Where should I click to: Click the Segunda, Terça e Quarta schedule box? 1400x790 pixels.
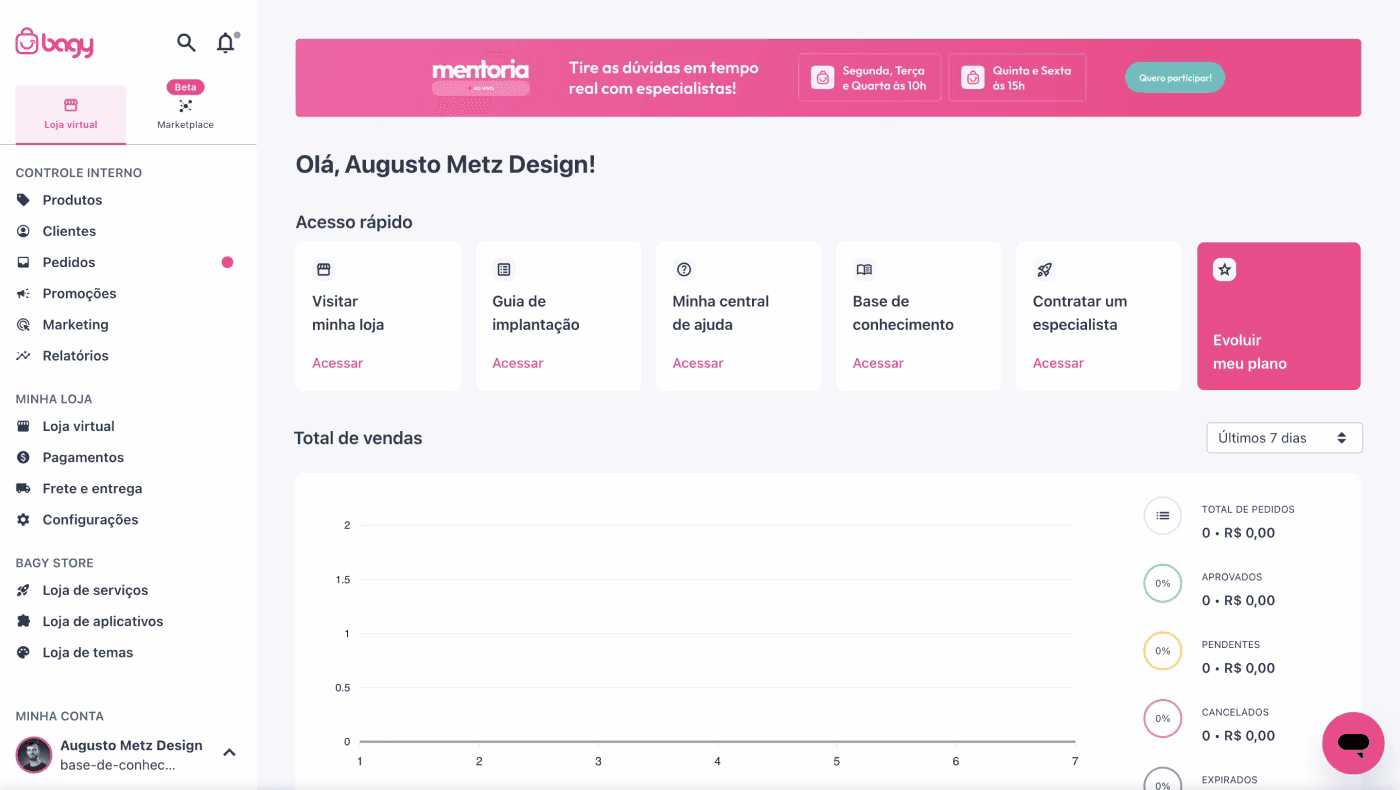[x=869, y=78]
